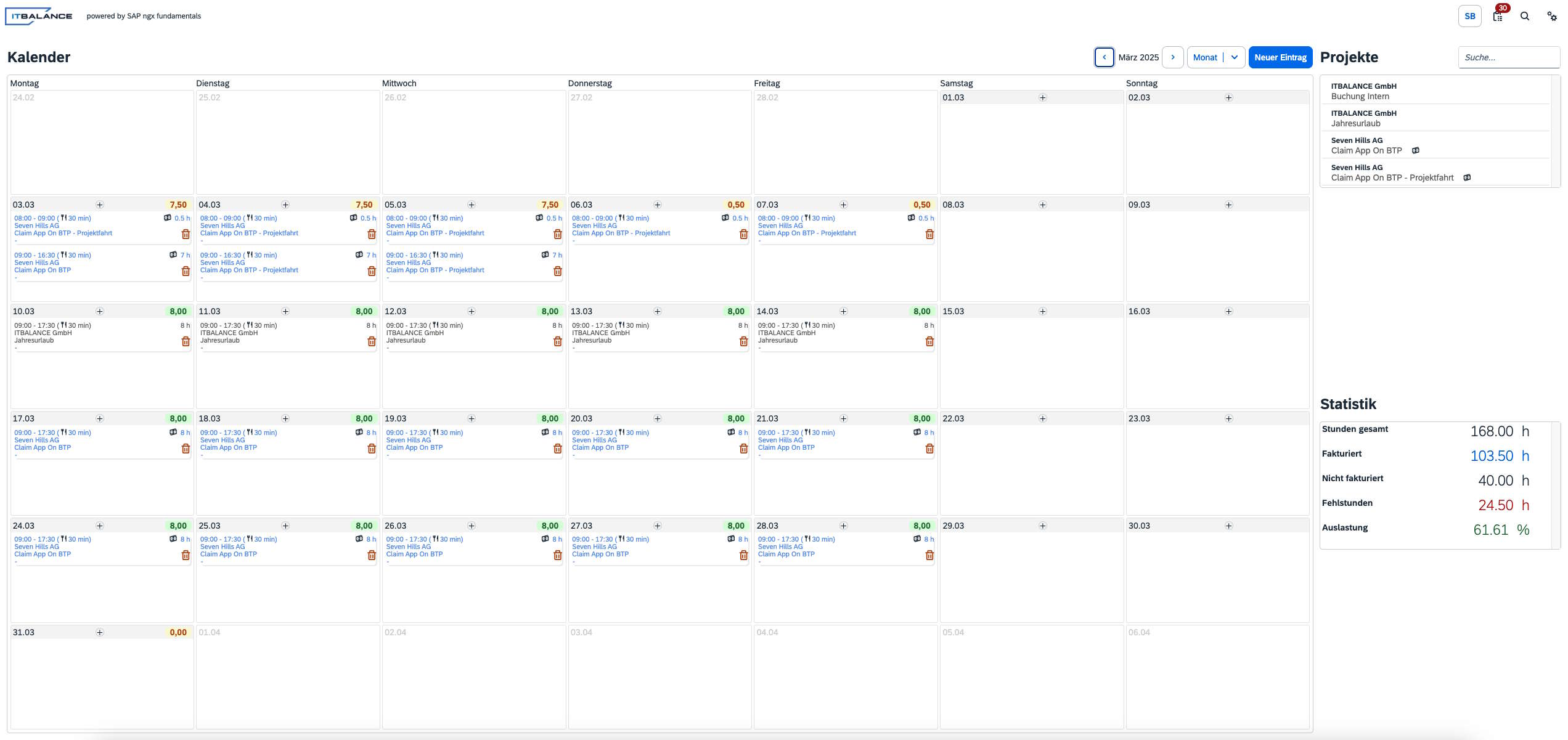Click the Auslastung value 61.61 %

pyautogui.click(x=1501, y=530)
